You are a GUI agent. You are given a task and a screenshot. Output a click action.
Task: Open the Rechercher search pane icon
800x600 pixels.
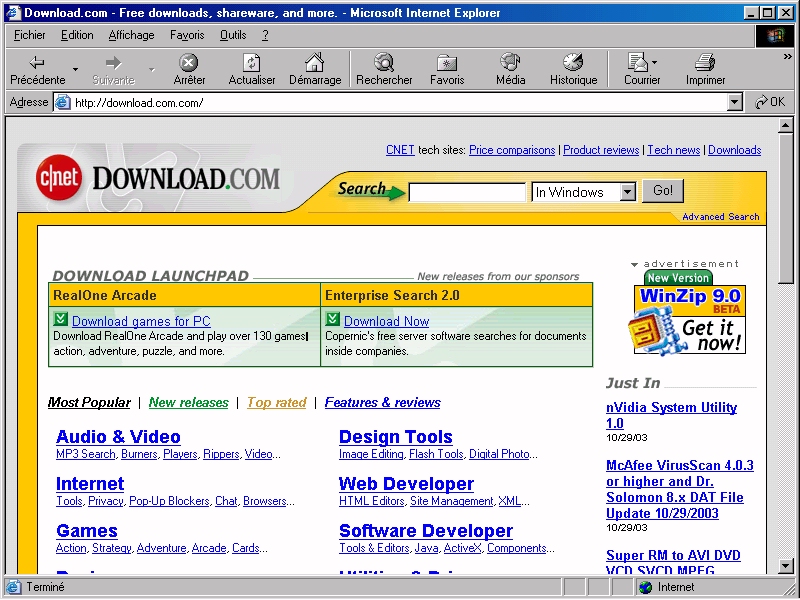[x=384, y=62]
